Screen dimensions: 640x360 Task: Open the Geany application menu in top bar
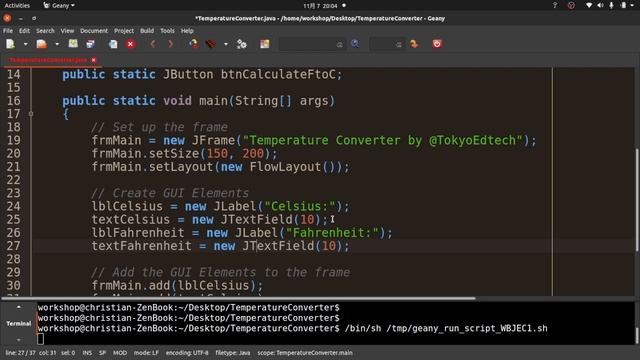click(x=59, y=5)
